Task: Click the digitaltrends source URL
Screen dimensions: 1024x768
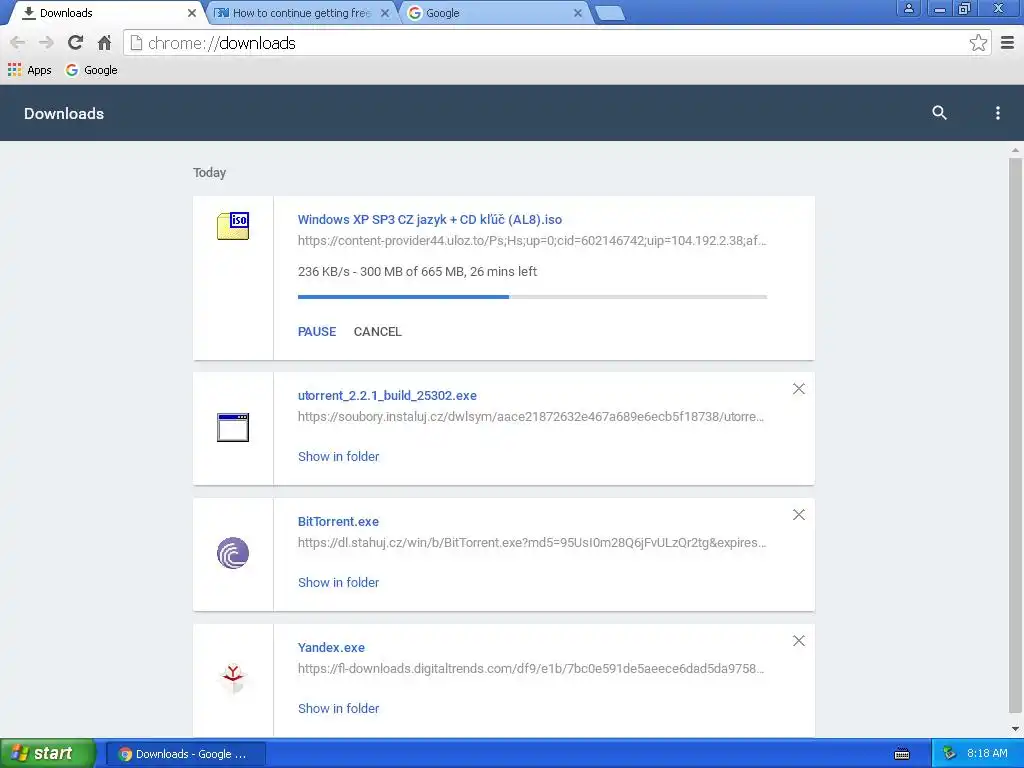Action: pos(531,668)
